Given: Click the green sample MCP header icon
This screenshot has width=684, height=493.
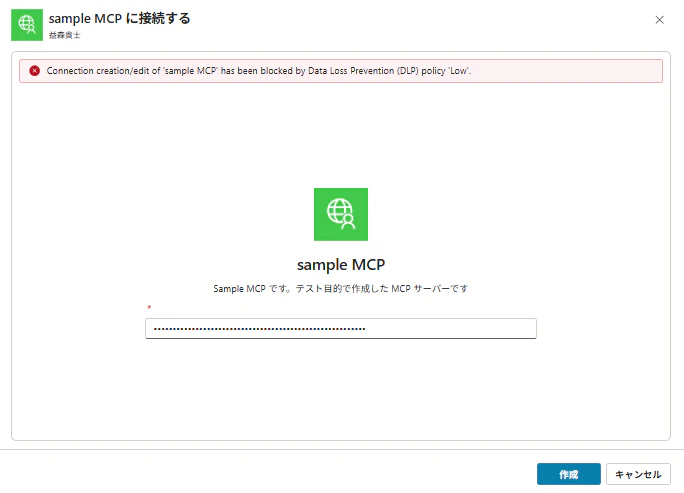Looking at the screenshot, I should [x=27, y=25].
